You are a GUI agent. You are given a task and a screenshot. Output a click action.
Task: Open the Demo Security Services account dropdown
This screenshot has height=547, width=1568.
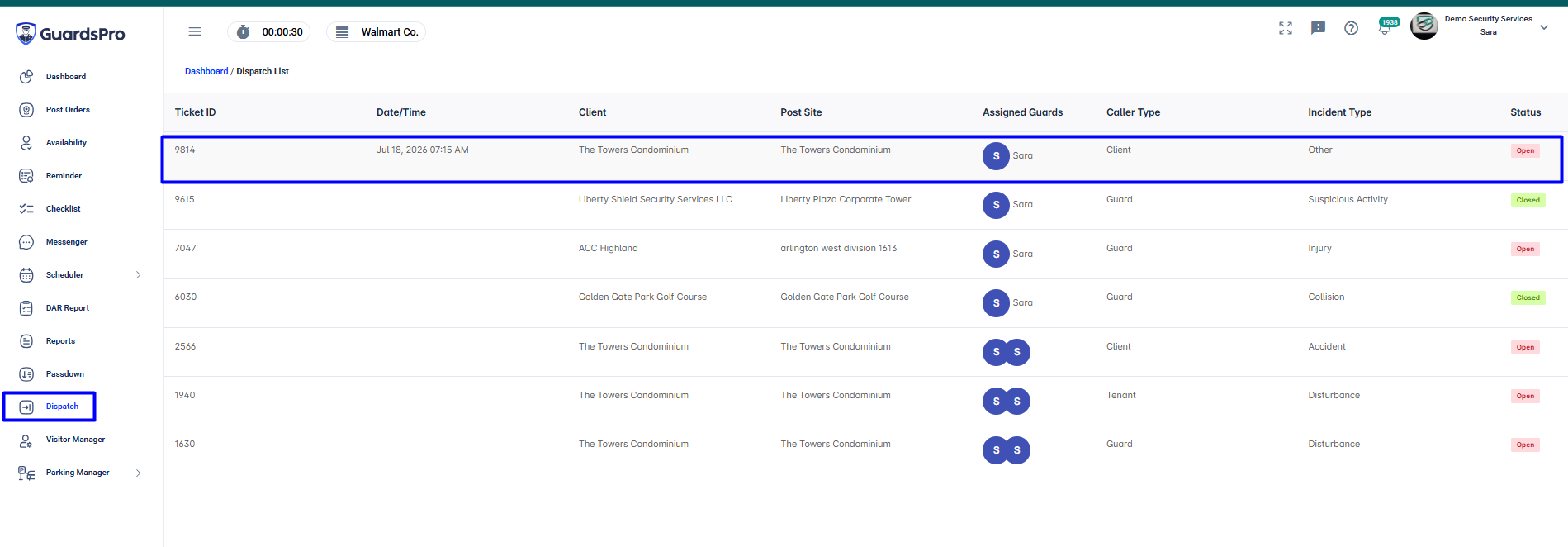coord(1544,27)
